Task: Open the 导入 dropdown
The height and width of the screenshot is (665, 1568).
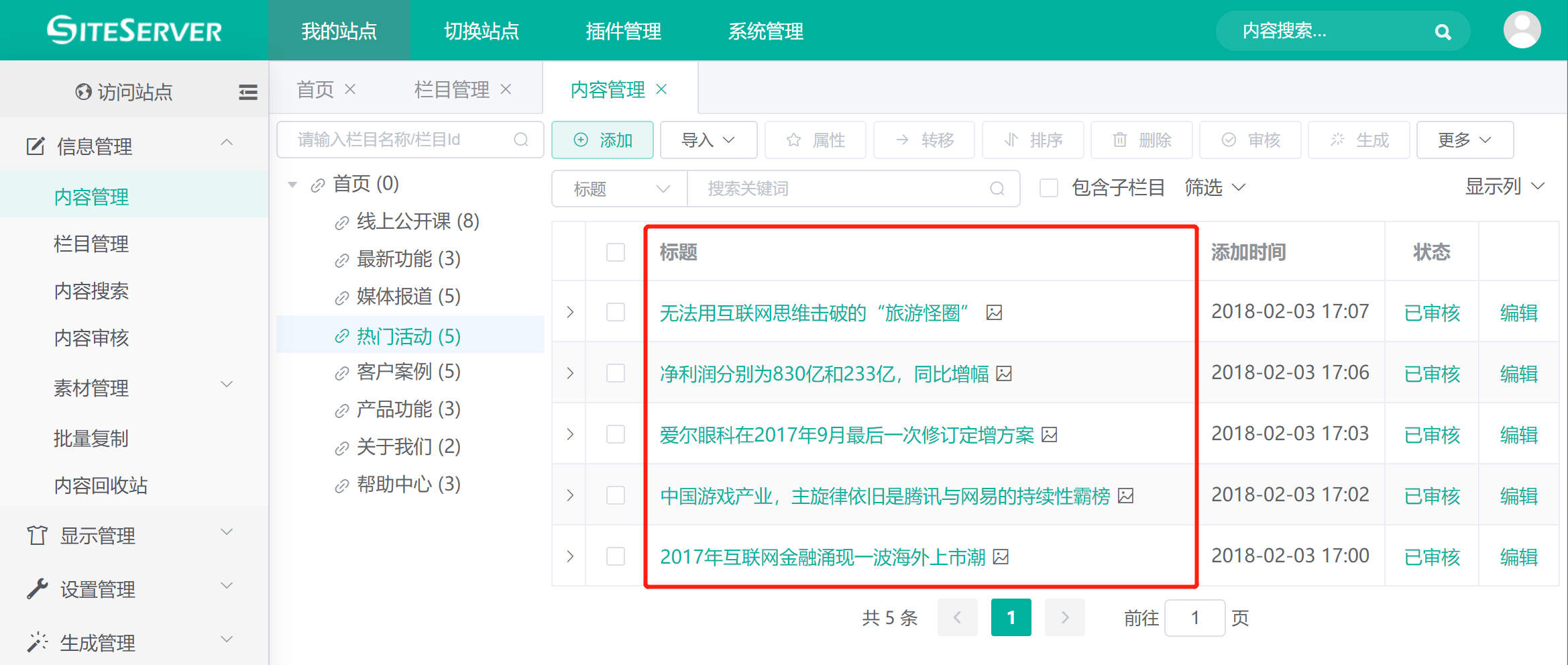Action: (708, 140)
